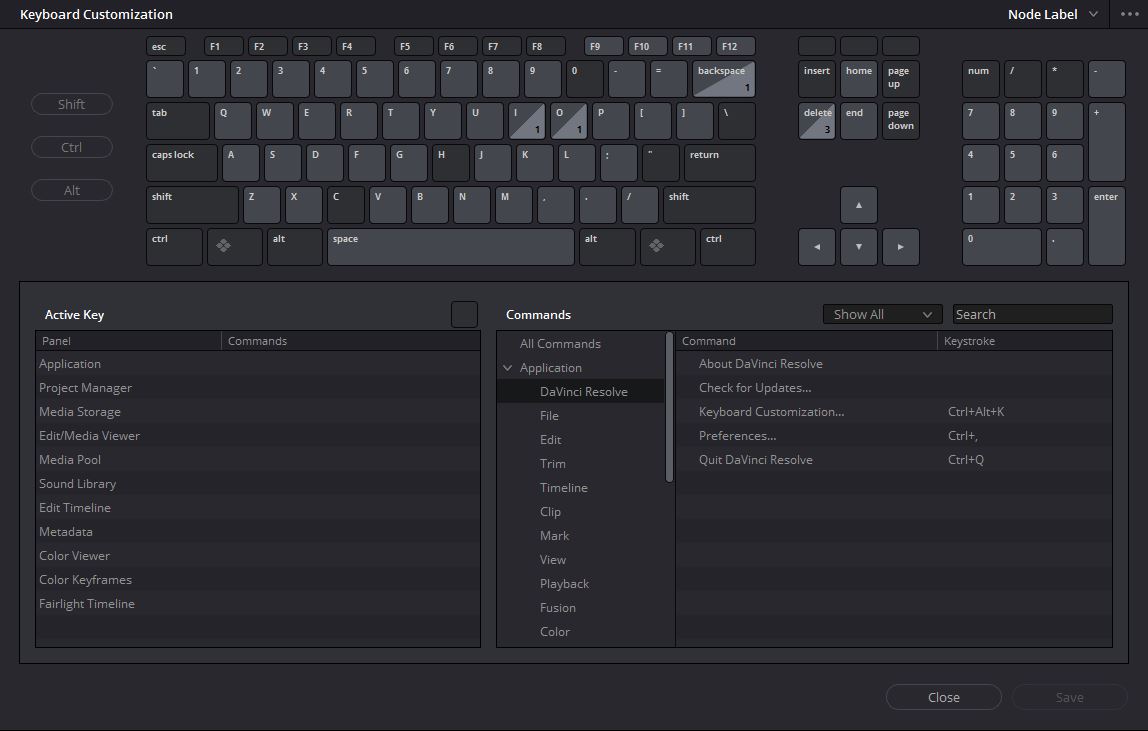Click the esc key
Image resolution: width=1148 pixels, height=731 pixels.
pyautogui.click(x=165, y=46)
